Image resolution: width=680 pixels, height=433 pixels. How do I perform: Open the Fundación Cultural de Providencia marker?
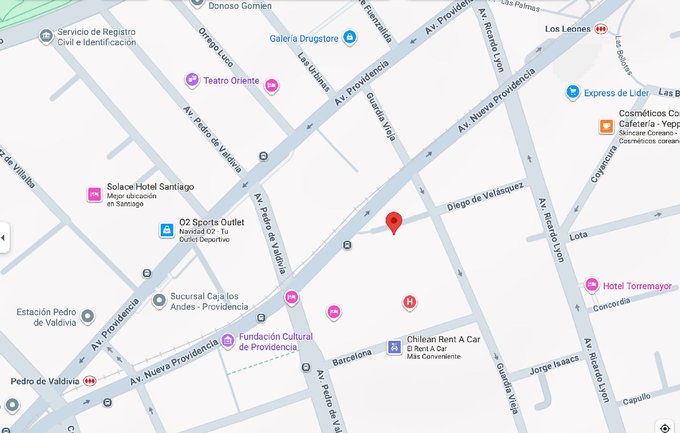tap(228, 341)
